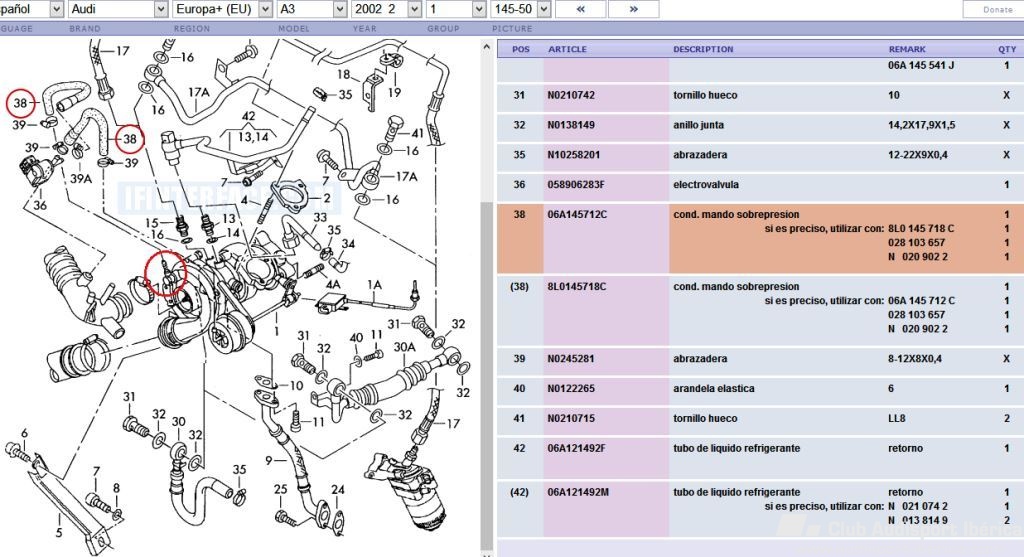Viewport: 1024px width, 557px height.
Task: Click the QTY column header
Action: tap(1007, 49)
